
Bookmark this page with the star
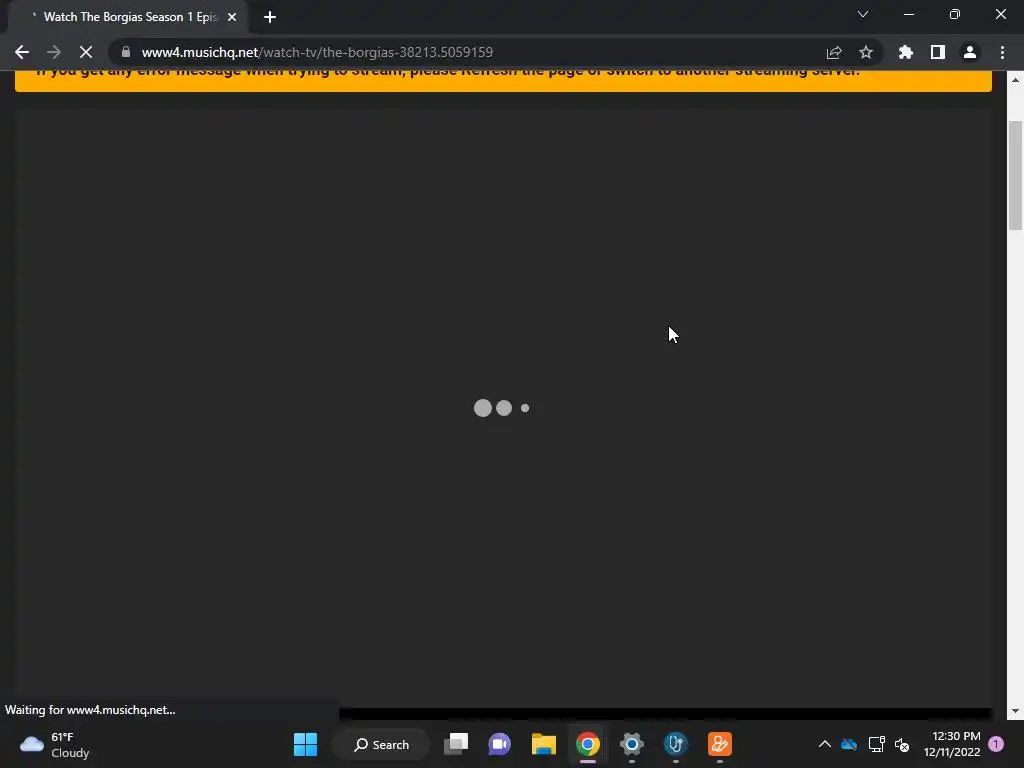pos(866,52)
